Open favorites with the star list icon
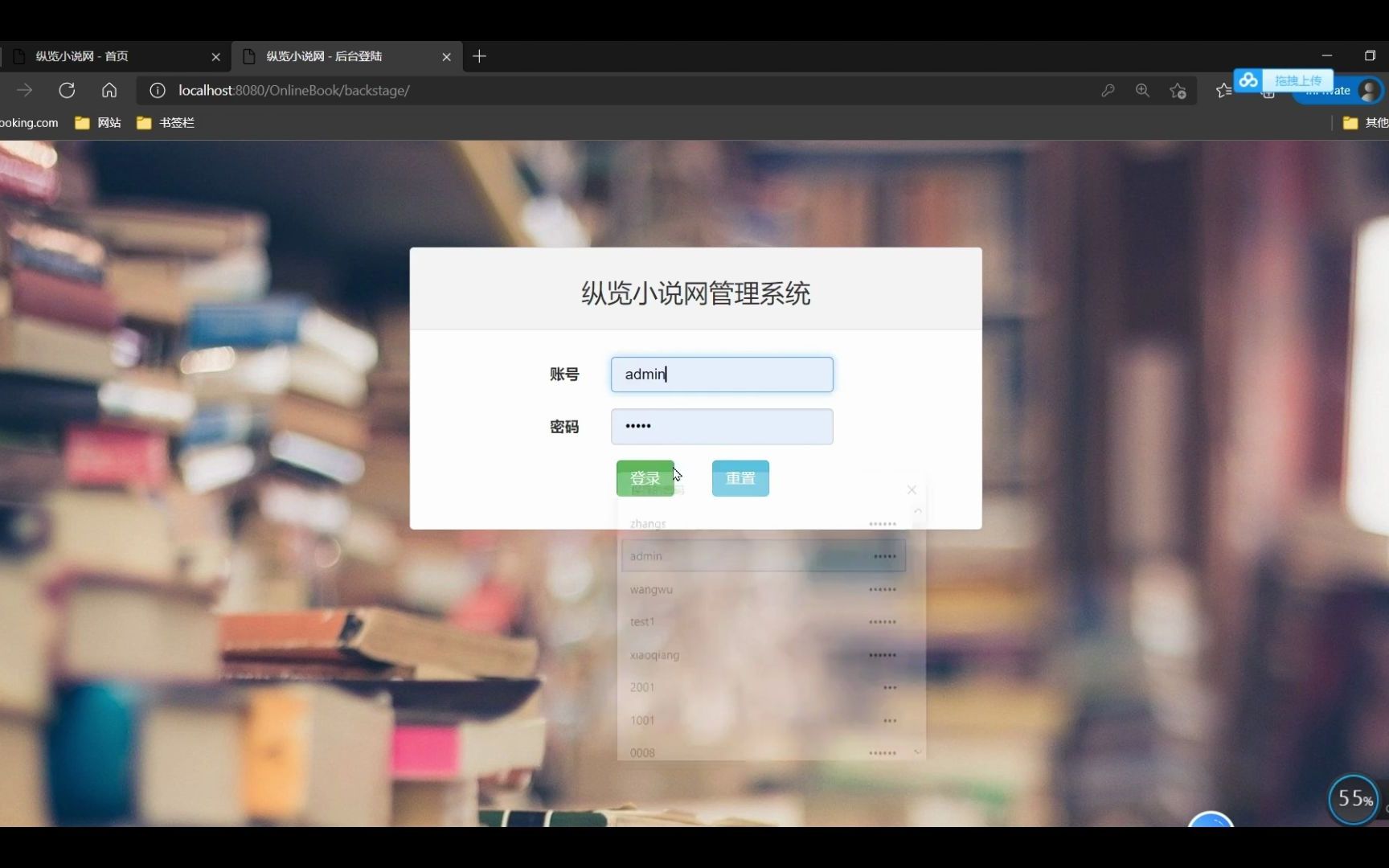 click(1223, 90)
